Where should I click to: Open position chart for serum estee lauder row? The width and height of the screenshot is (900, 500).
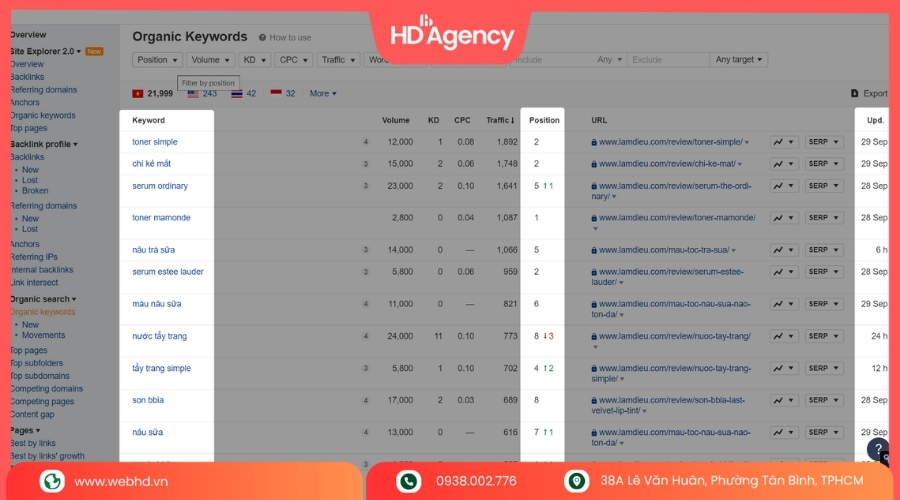click(x=783, y=272)
